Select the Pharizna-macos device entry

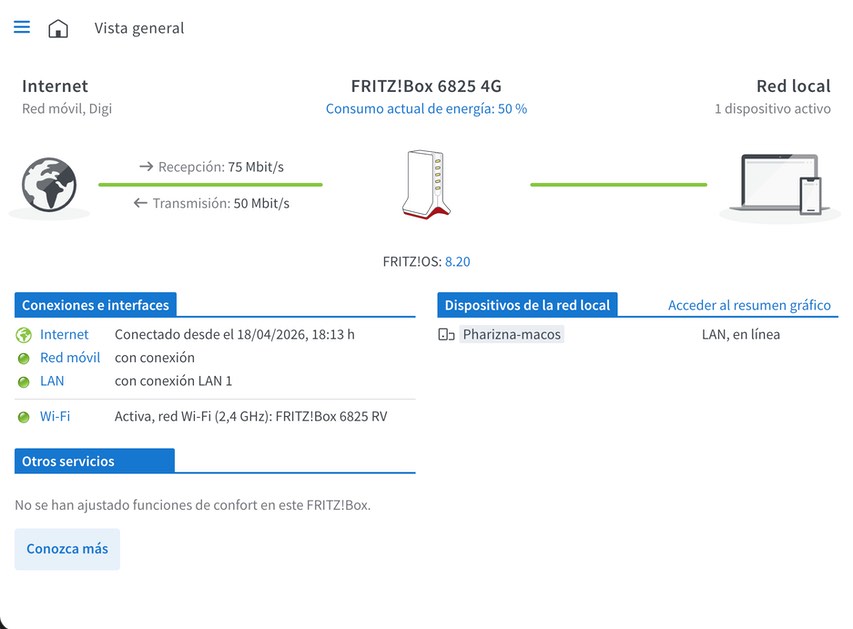coord(511,334)
